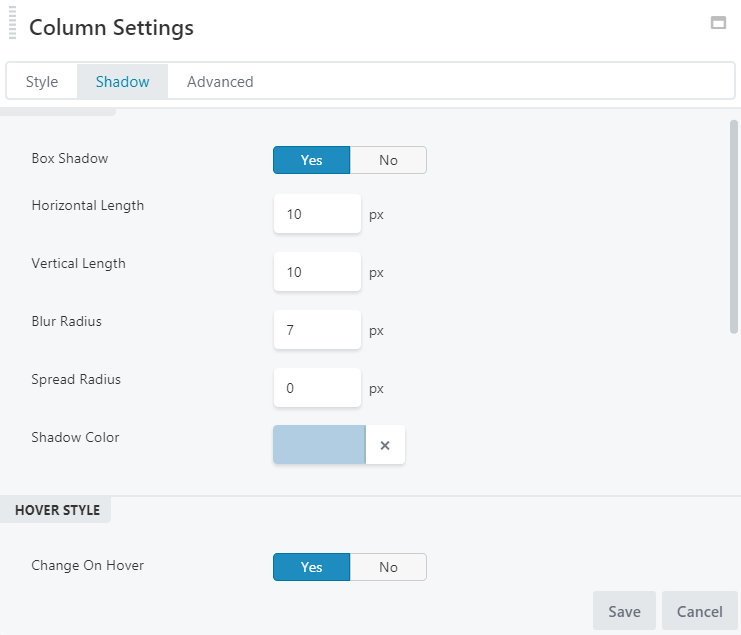Screen dimensions: 741x635
Task: Go to the Advanced tab
Action: (220, 82)
